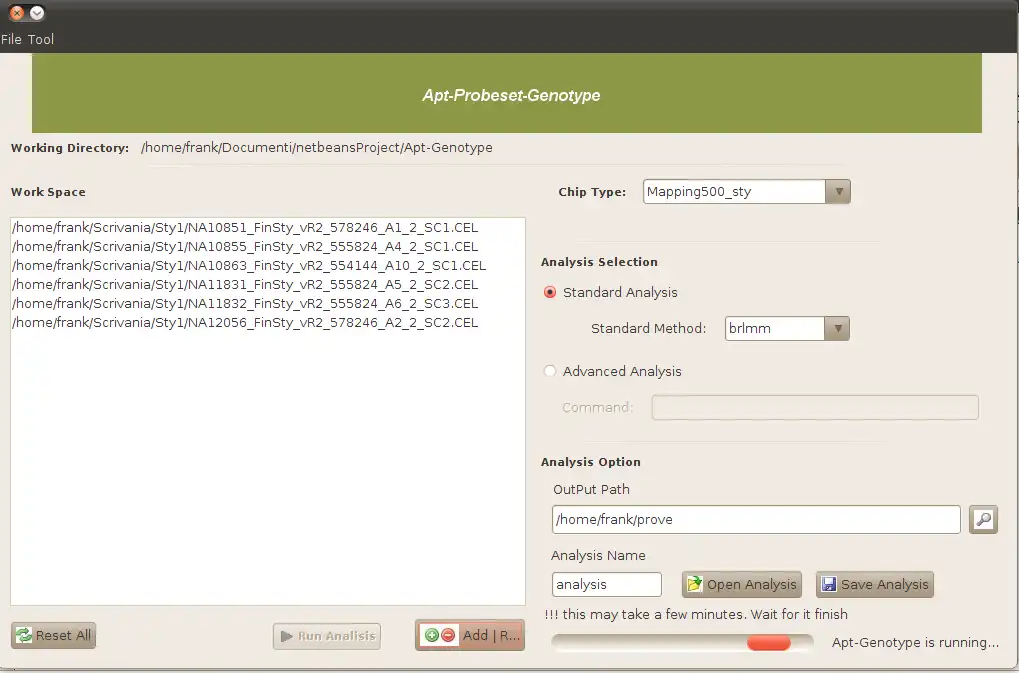Click the Mapping500_sty combo box value
This screenshot has width=1019, height=673.
coord(734,192)
